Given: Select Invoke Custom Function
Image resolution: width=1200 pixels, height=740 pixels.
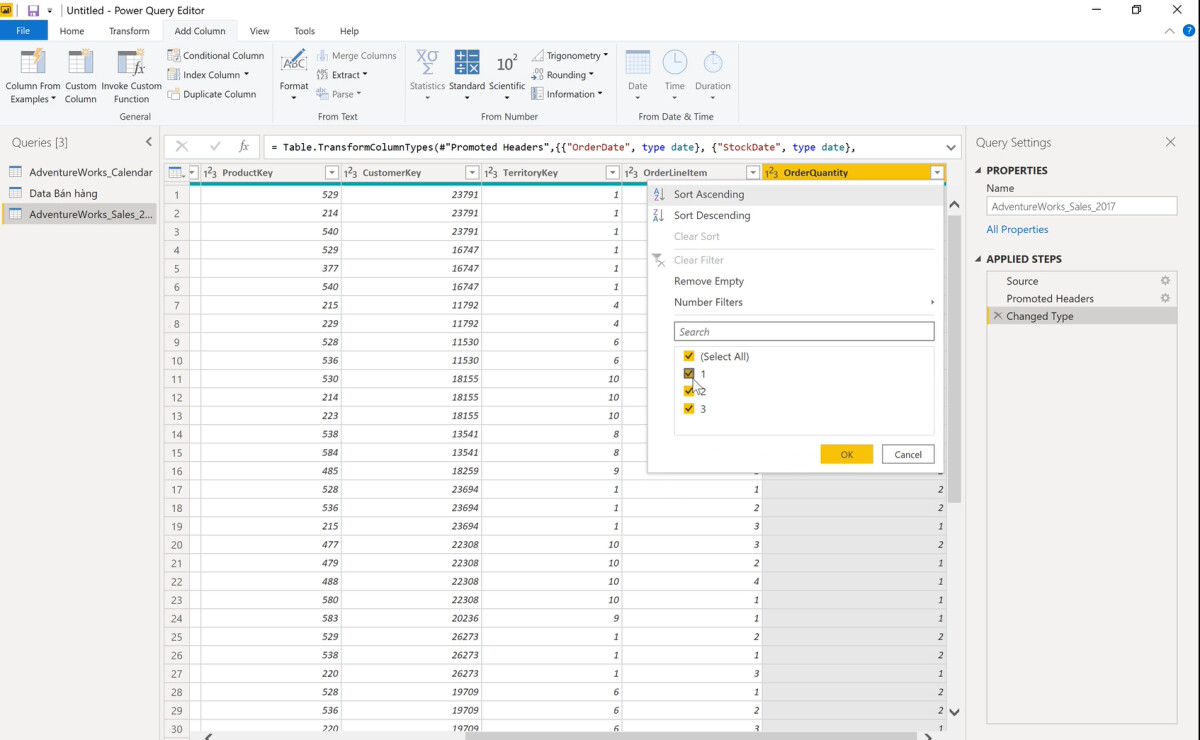Looking at the screenshot, I should coord(131,73).
